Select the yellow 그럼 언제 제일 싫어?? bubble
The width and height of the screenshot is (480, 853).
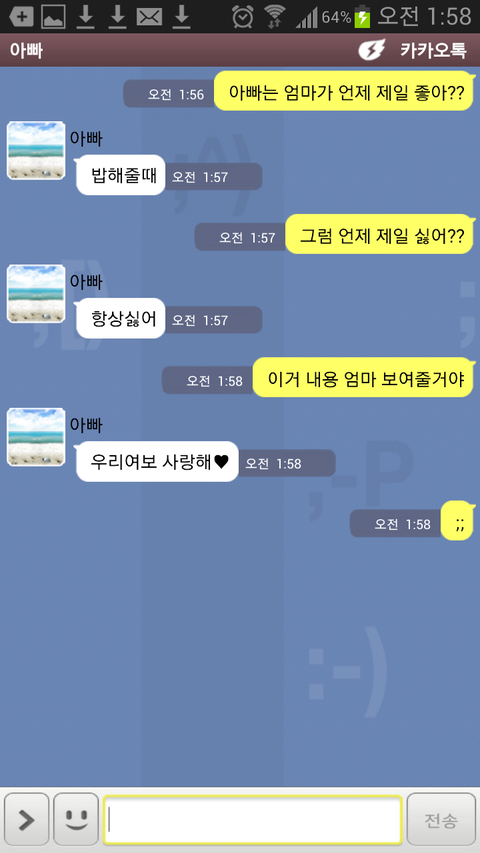(379, 234)
